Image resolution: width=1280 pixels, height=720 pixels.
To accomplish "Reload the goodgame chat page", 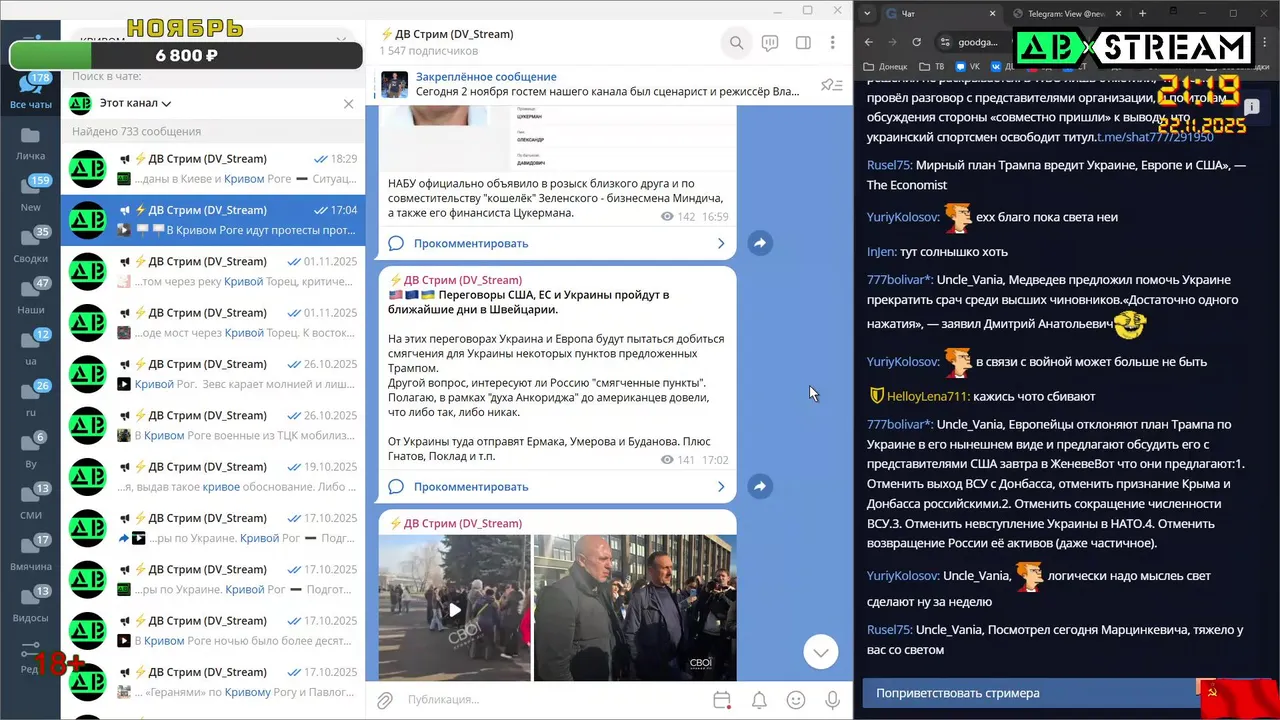I will pos(917,42).
